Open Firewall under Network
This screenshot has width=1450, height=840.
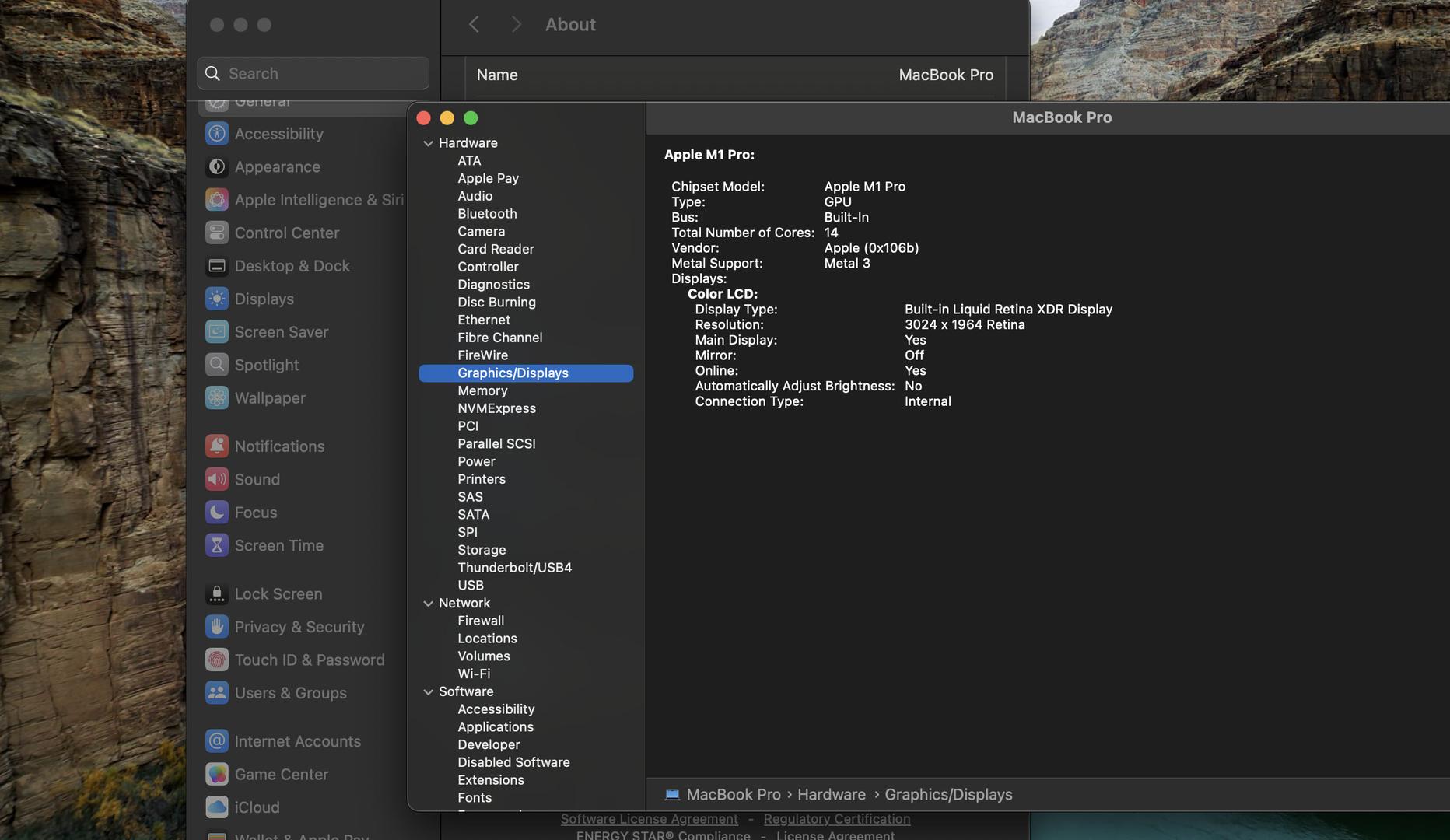pos(481,621)
